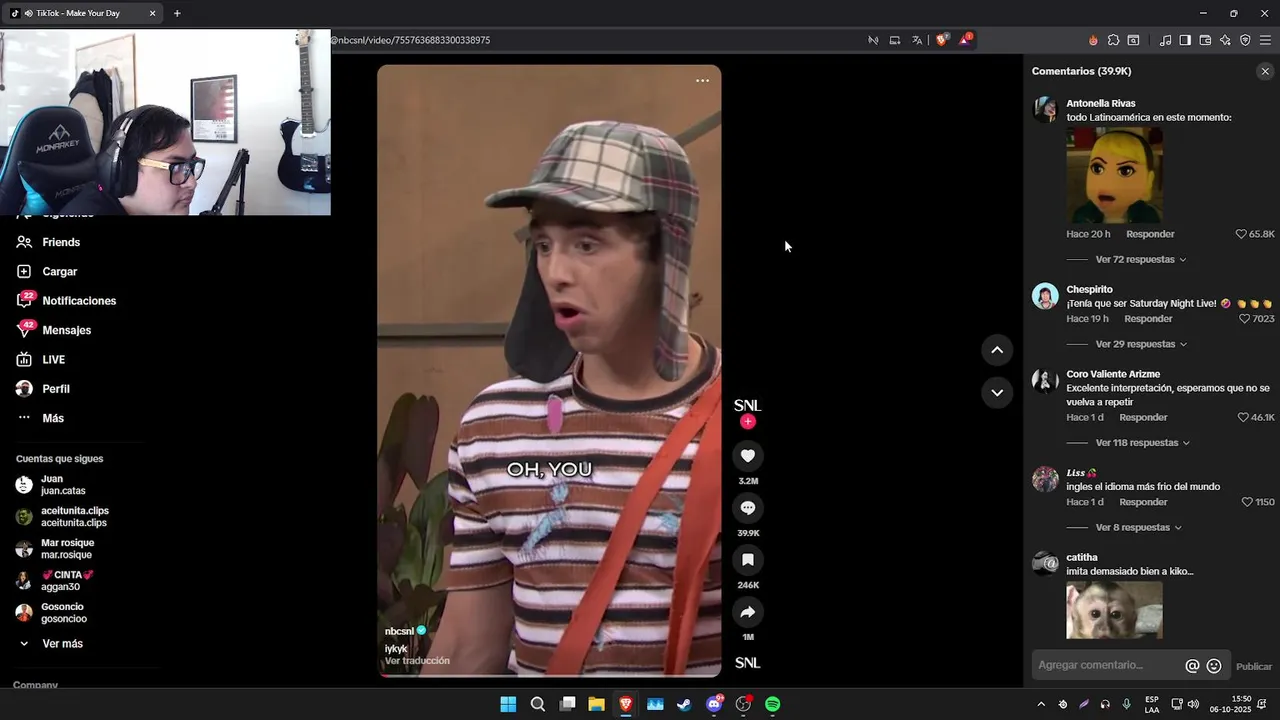Go to previous video with up arrow
The width and height of the screenshot is (1280, 720).
click(997, 350)
